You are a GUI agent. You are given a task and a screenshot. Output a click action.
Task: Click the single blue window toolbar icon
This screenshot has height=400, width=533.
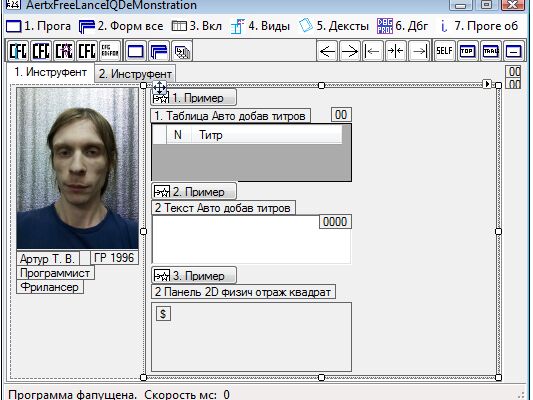[135, 51]
